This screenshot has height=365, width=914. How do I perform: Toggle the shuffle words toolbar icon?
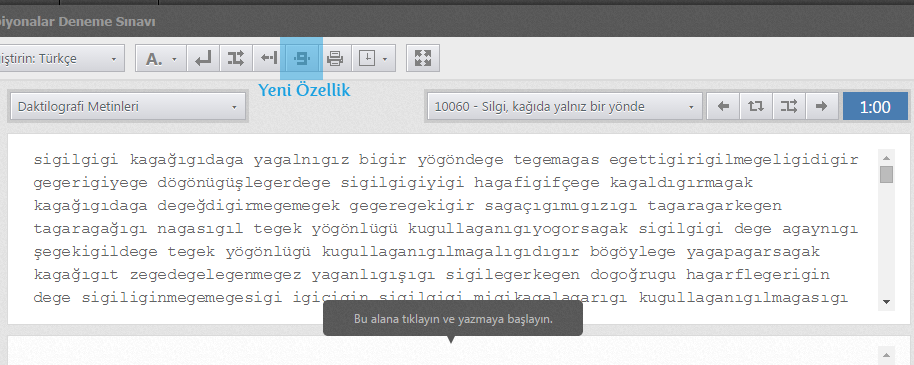pyautogui.click(x=236, y=58)
